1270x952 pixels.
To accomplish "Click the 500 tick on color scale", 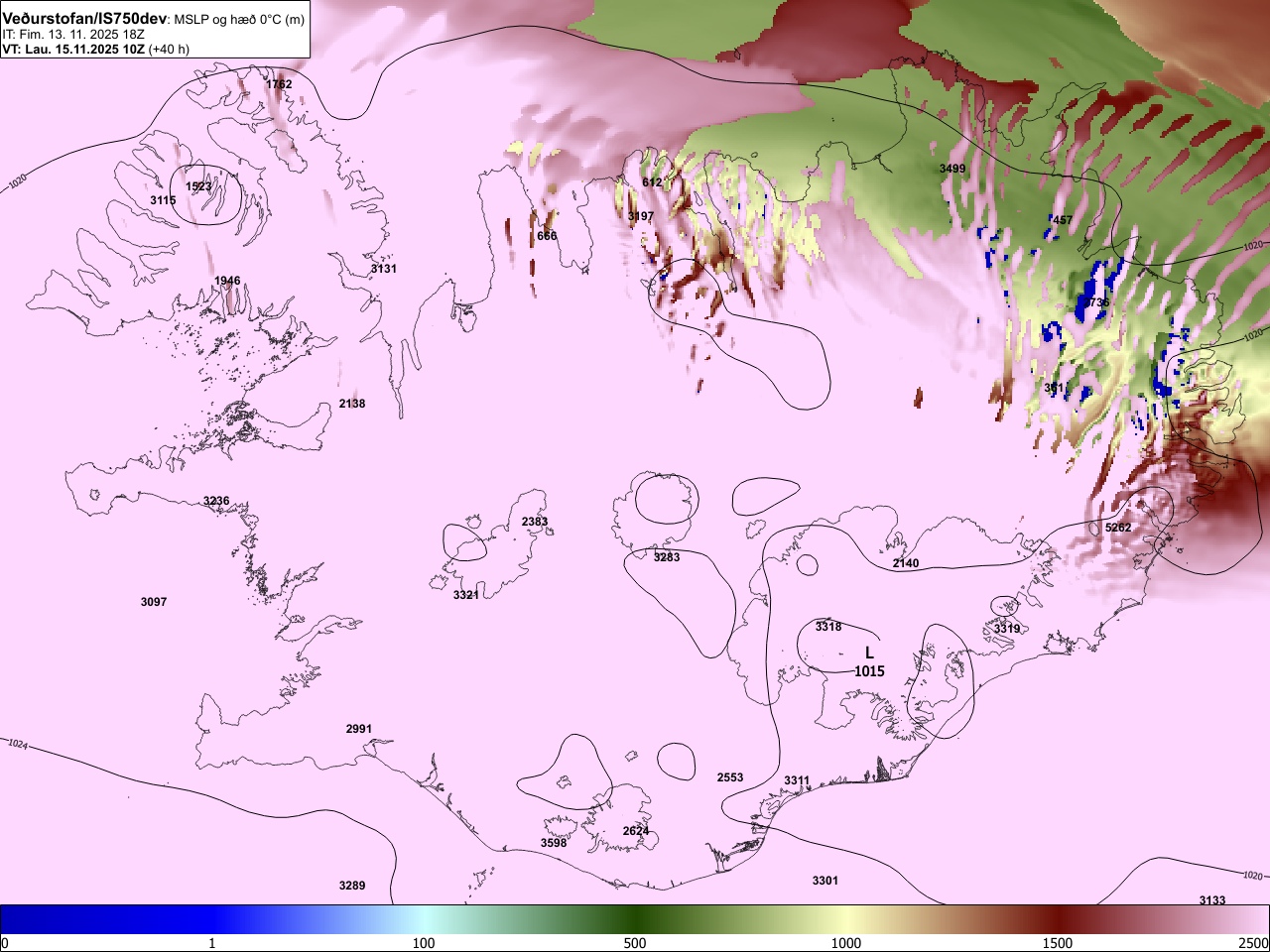I will (635, 942).
